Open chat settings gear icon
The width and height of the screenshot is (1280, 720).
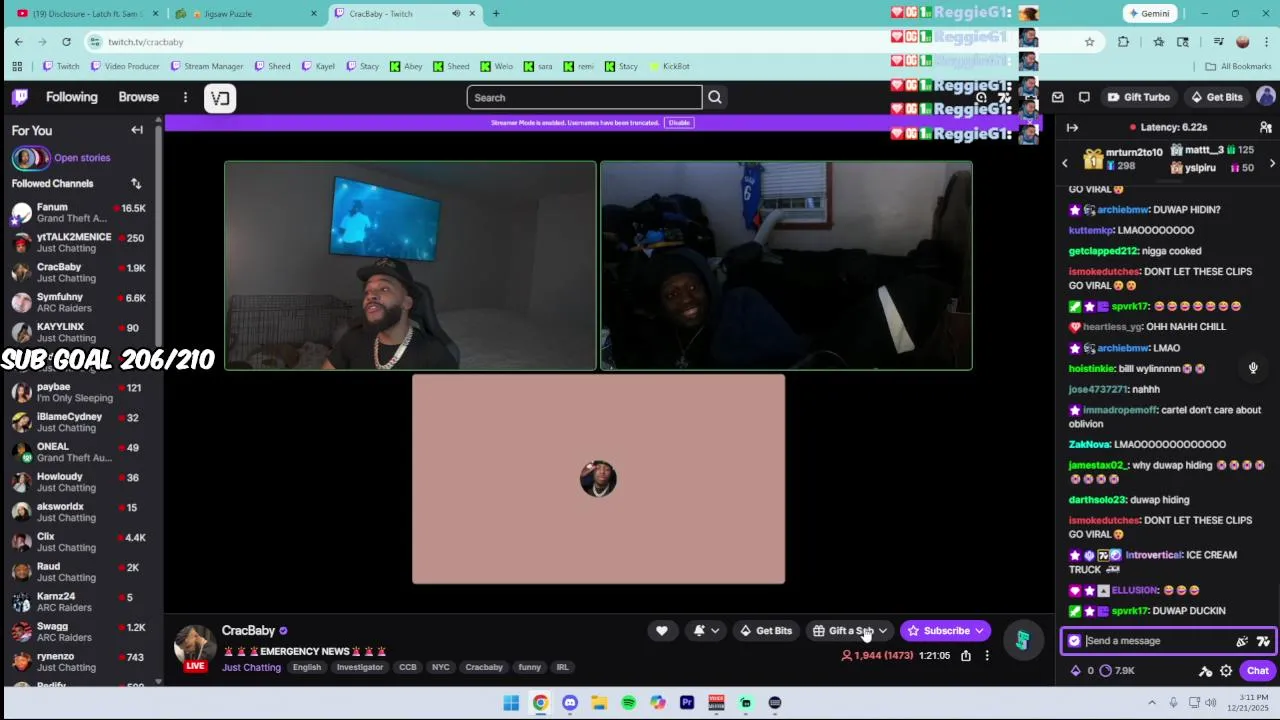[x=1226, y=671]
